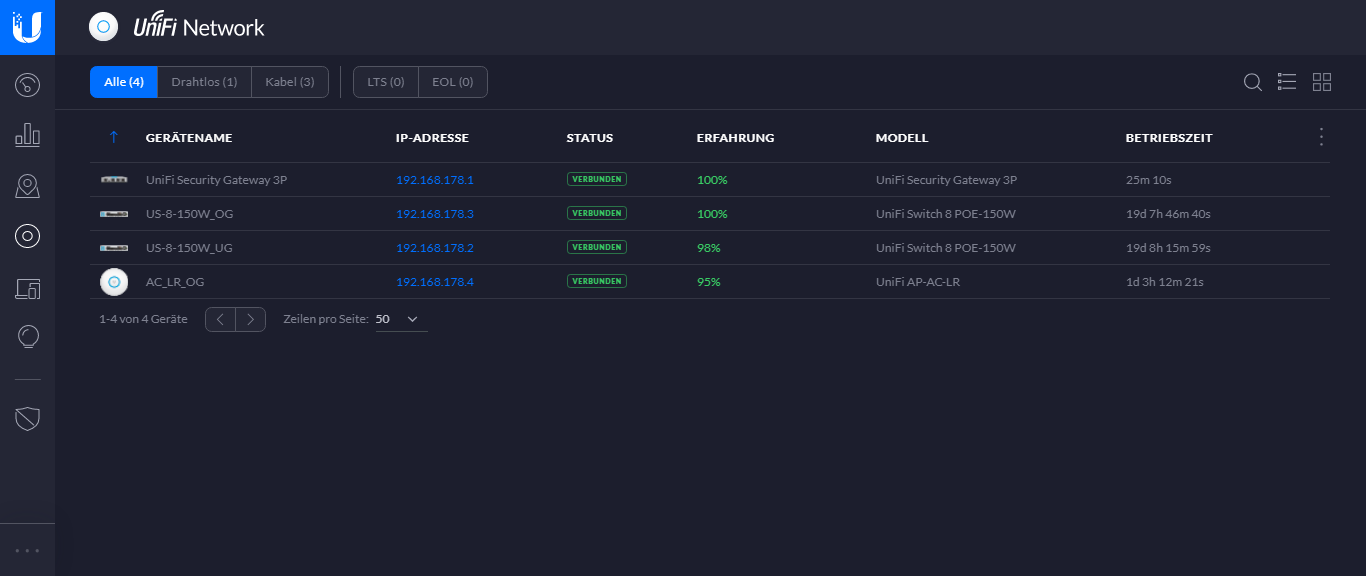Screen dimensions: 1366x576
Task: Select the LTS (0) filter tab
Action: [386, 82]
